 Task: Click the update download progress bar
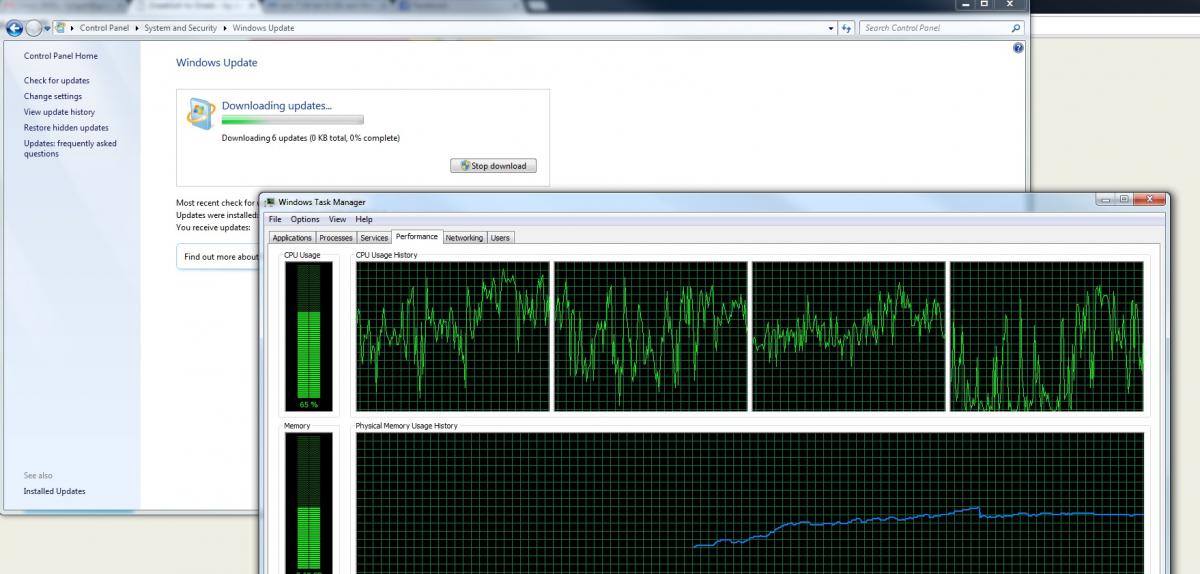click(x=292, y=120)
